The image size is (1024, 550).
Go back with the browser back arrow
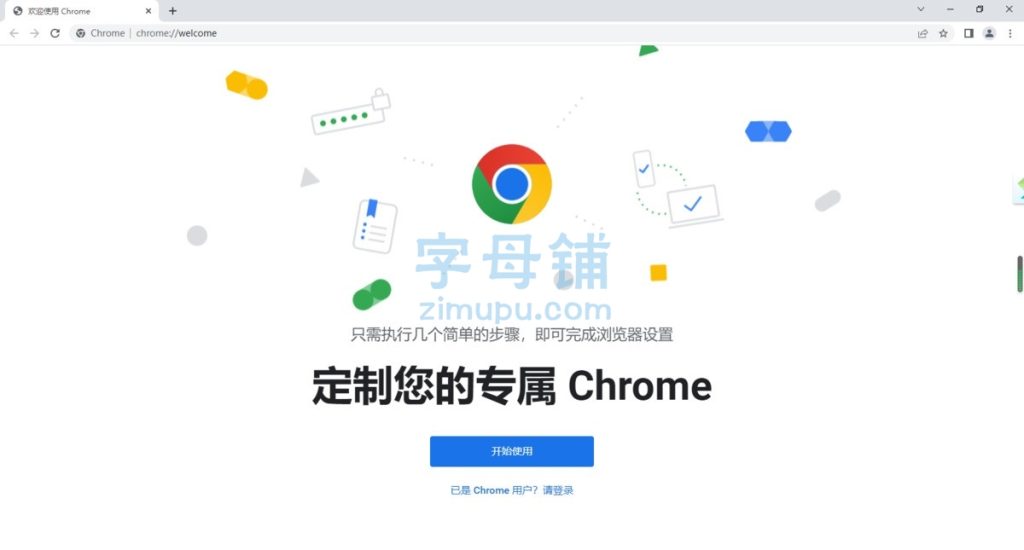[x=14, y=33]
